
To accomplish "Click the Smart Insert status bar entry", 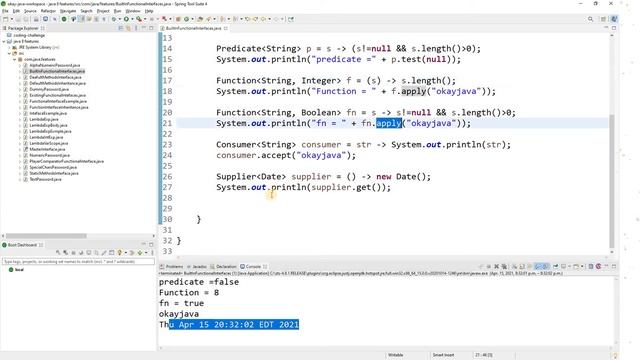I will tap(443, 355).
